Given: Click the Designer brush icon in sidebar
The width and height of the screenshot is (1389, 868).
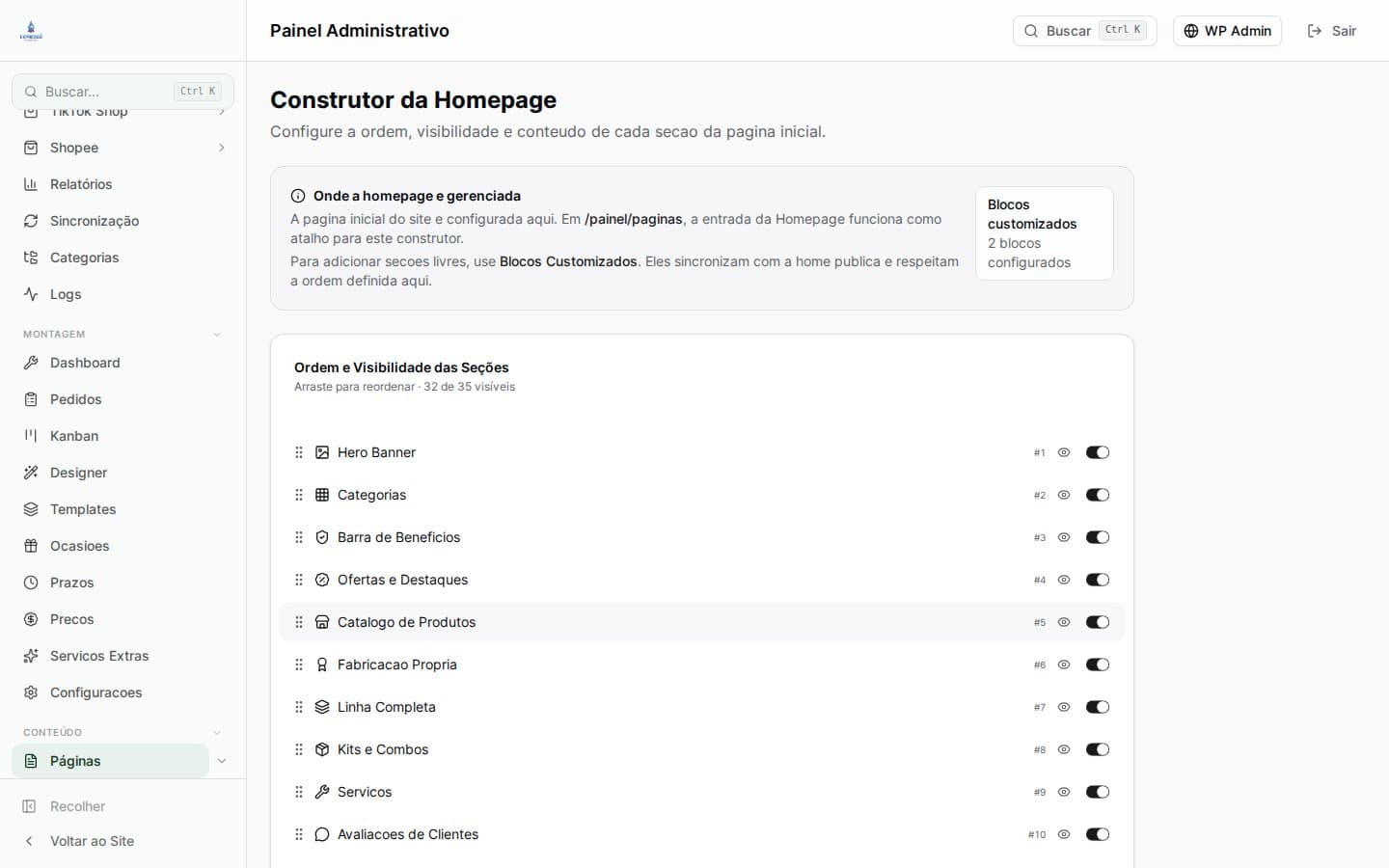Looking at the screenshot, I should coord(29,473).
